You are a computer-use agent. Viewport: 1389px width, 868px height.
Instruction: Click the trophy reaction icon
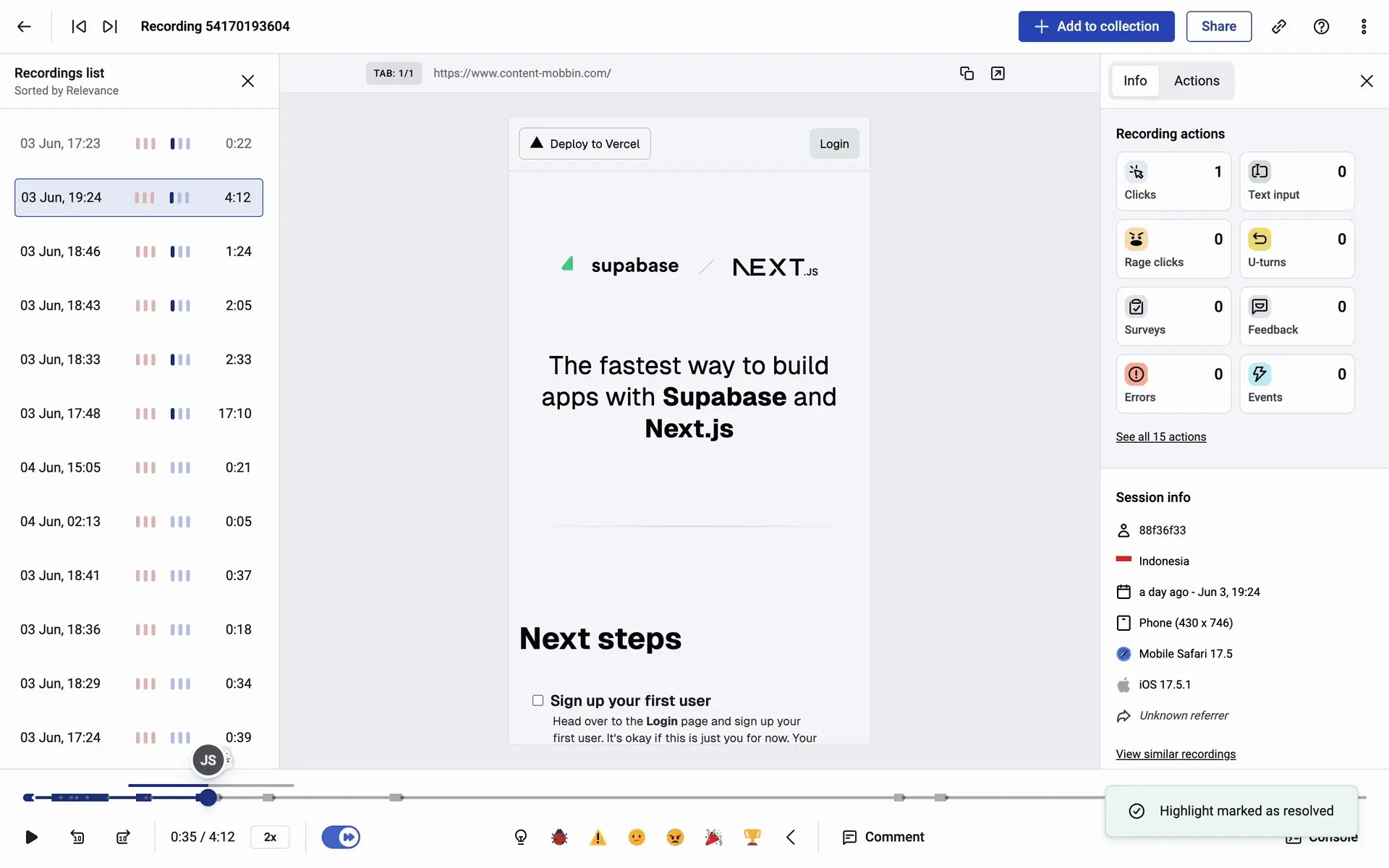tap(752, 837)
